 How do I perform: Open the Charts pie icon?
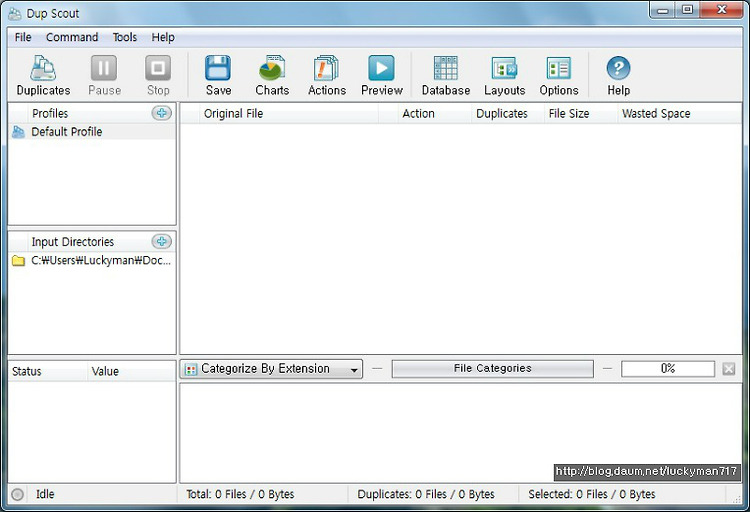272,68
